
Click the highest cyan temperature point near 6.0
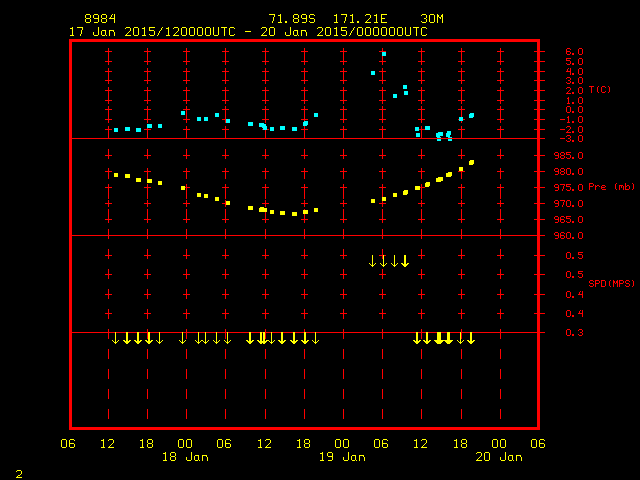(x=384, y=54)
